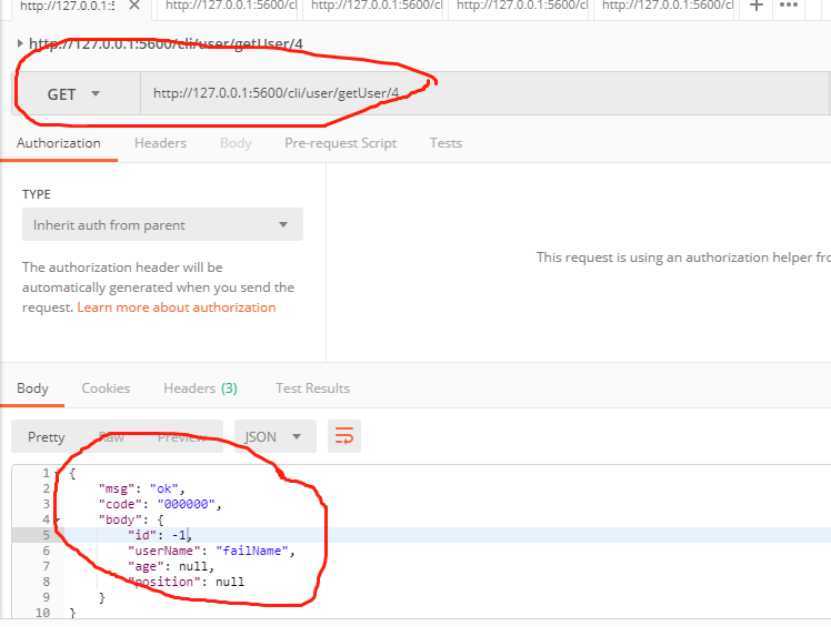831x627 pixels.
Task: Switch to the request Headers tab
Action: pyautogui.click(x=160, y=143)
